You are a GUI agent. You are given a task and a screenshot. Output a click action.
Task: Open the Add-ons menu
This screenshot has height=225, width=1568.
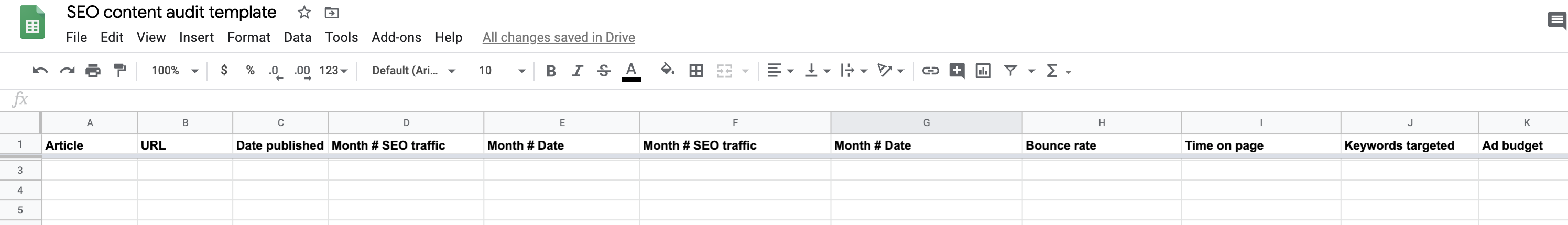(396, 37)
